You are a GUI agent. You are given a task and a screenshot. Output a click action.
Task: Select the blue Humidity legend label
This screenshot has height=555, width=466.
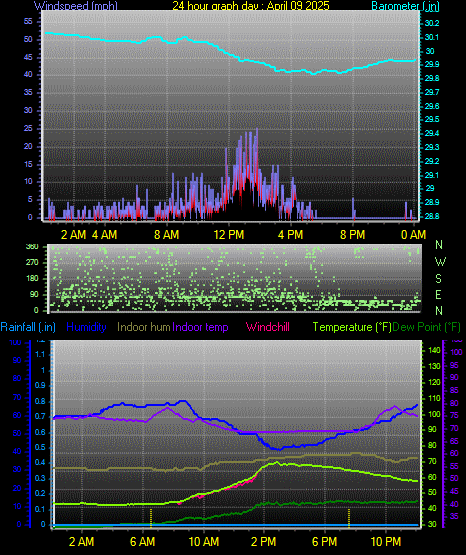86,327
